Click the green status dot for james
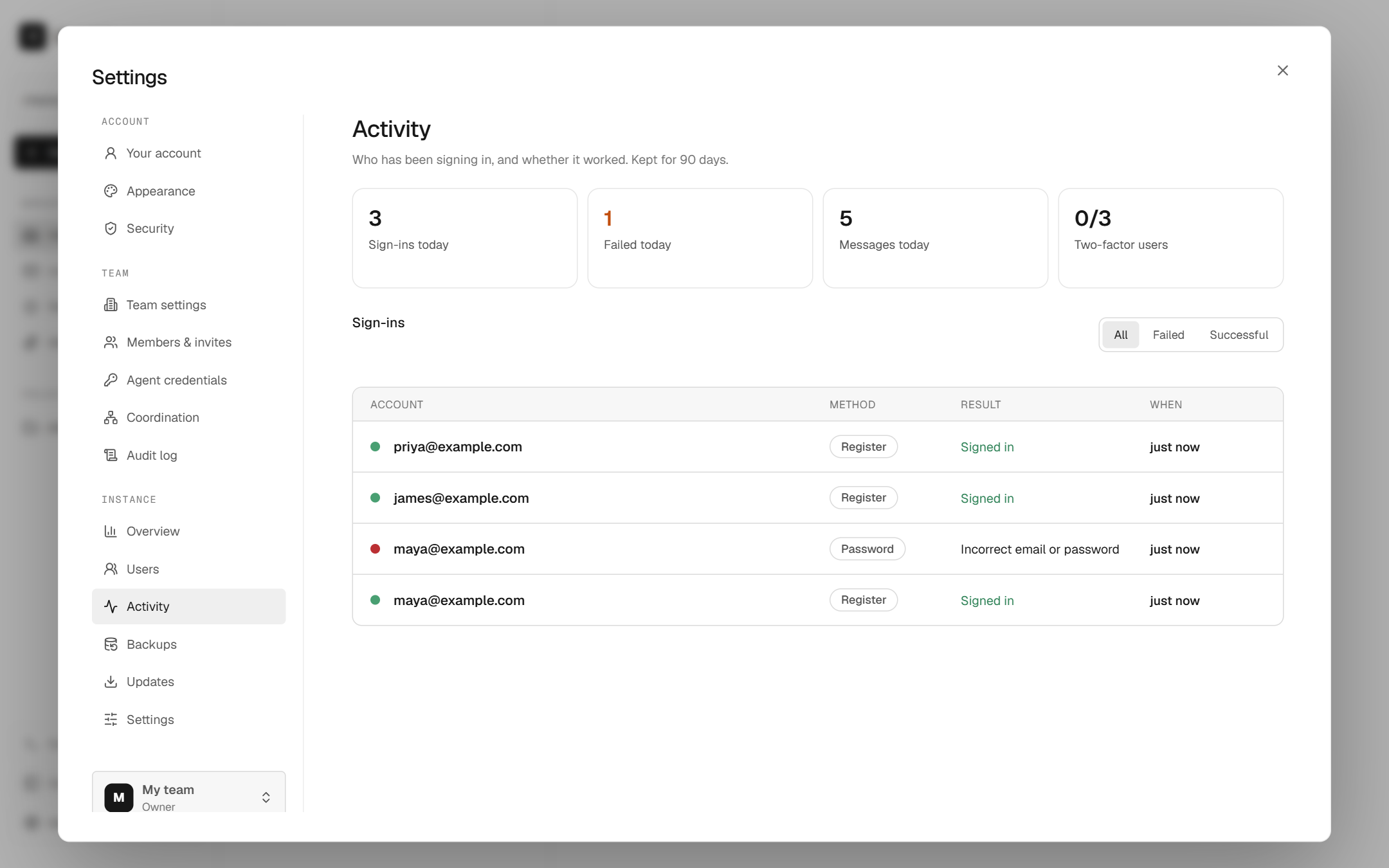Viewport: 1389px width, 868px height. click(375, 498)
